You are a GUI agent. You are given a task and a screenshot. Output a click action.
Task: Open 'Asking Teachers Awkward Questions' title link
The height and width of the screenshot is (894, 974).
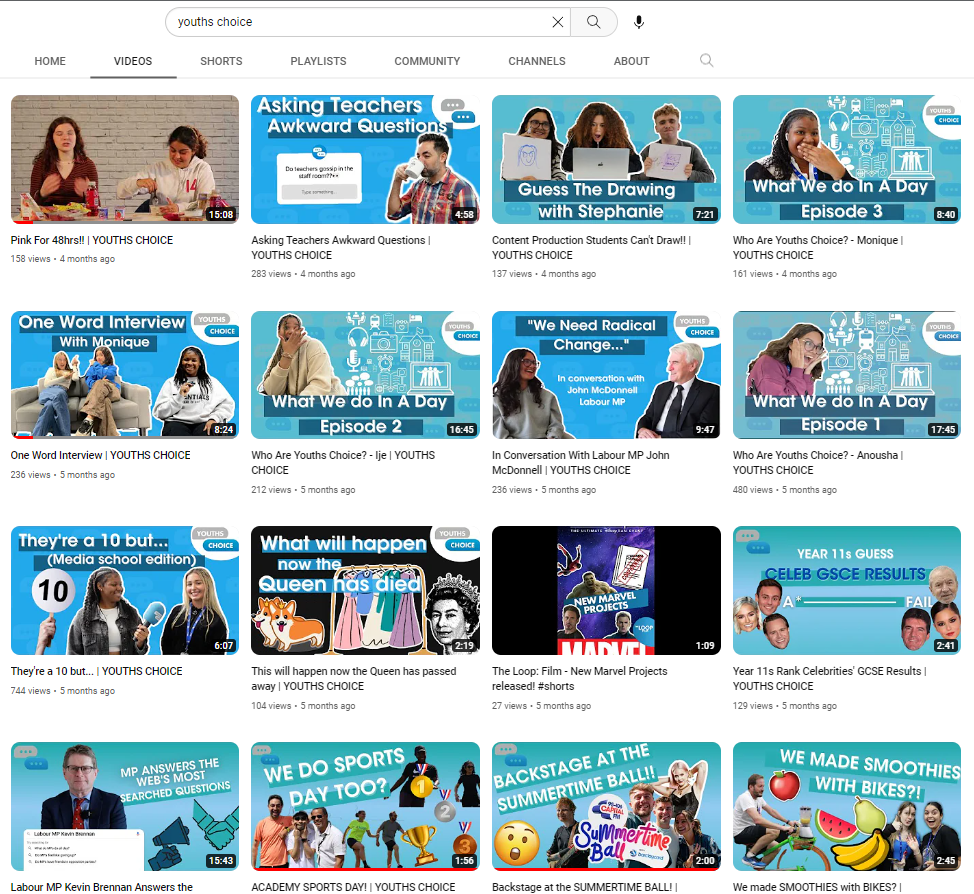(340, 241)
